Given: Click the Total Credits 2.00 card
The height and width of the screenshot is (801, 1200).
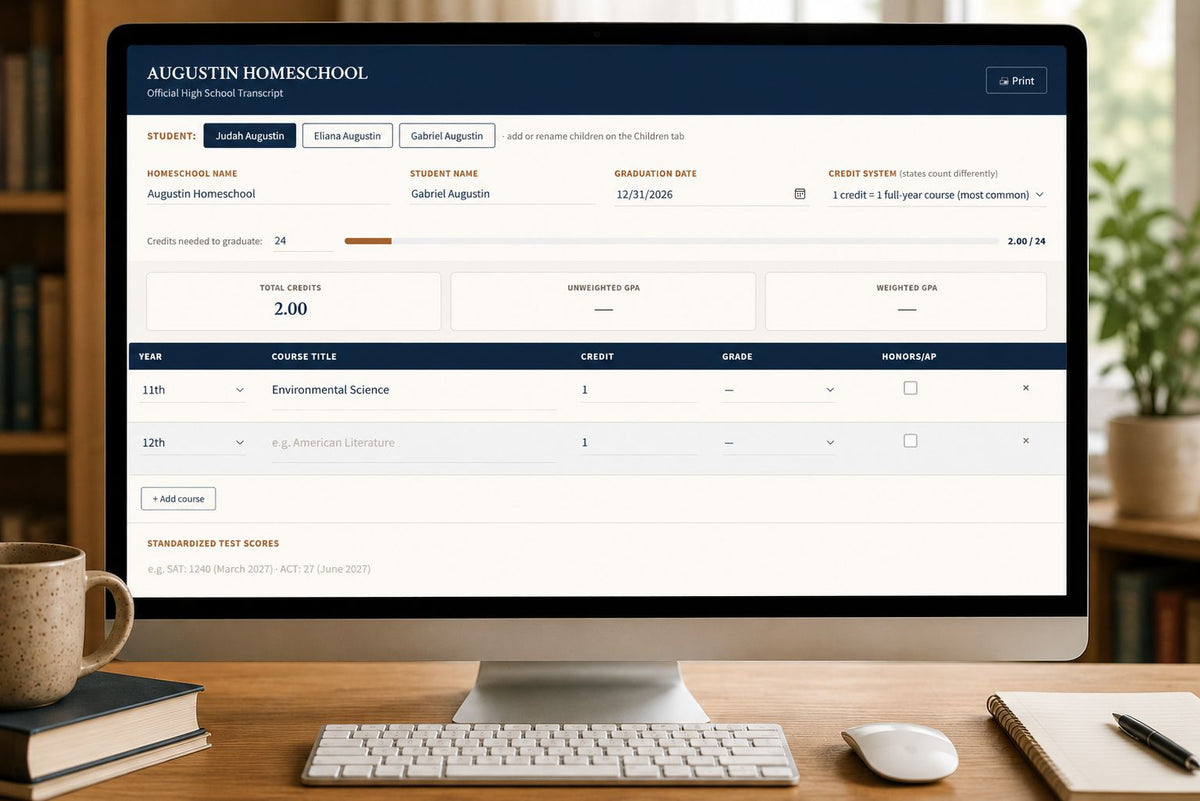Looking at the screenshot, I should click(x=293, y=301).
